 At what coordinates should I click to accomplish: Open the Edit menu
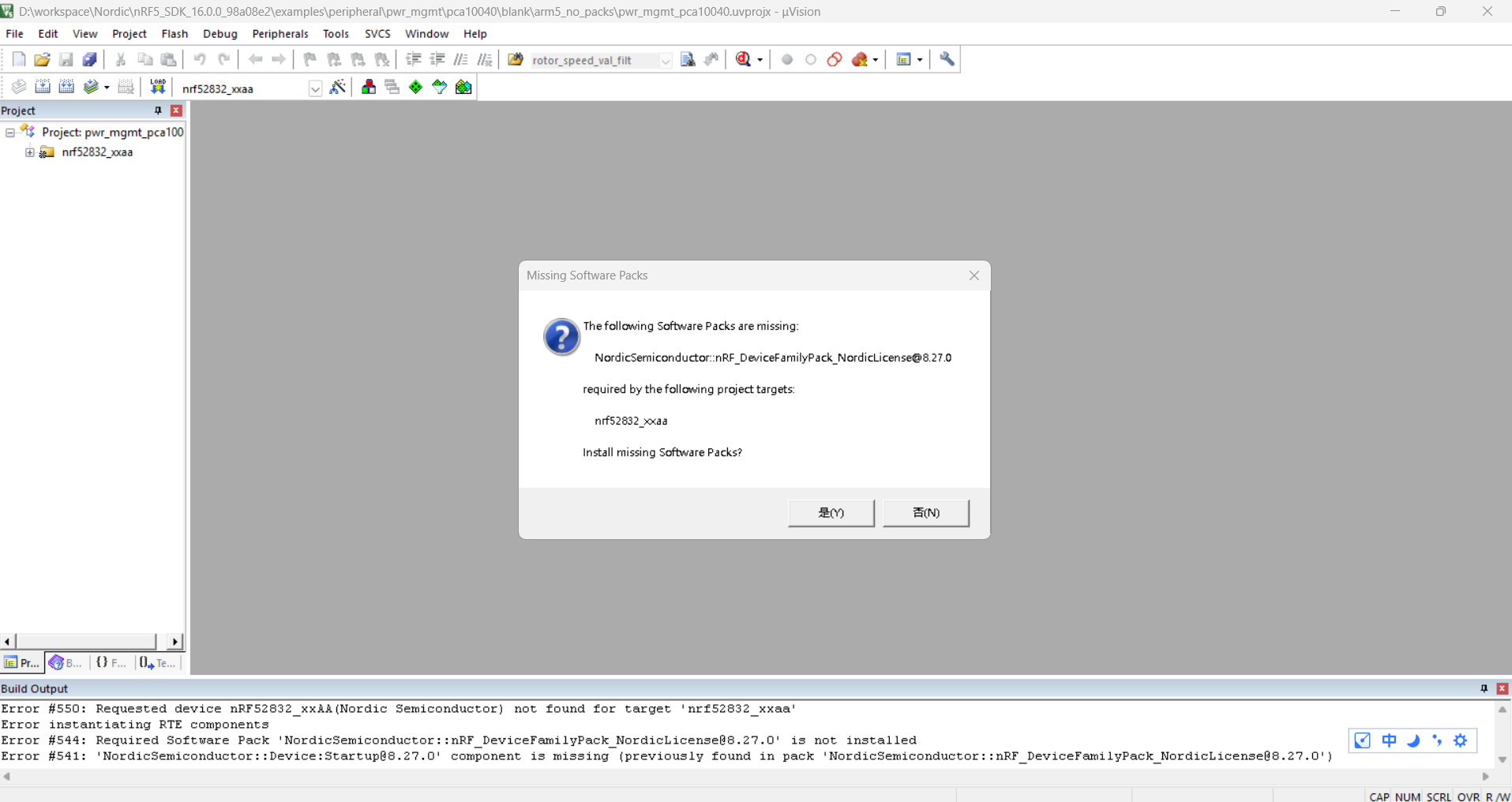48,34
